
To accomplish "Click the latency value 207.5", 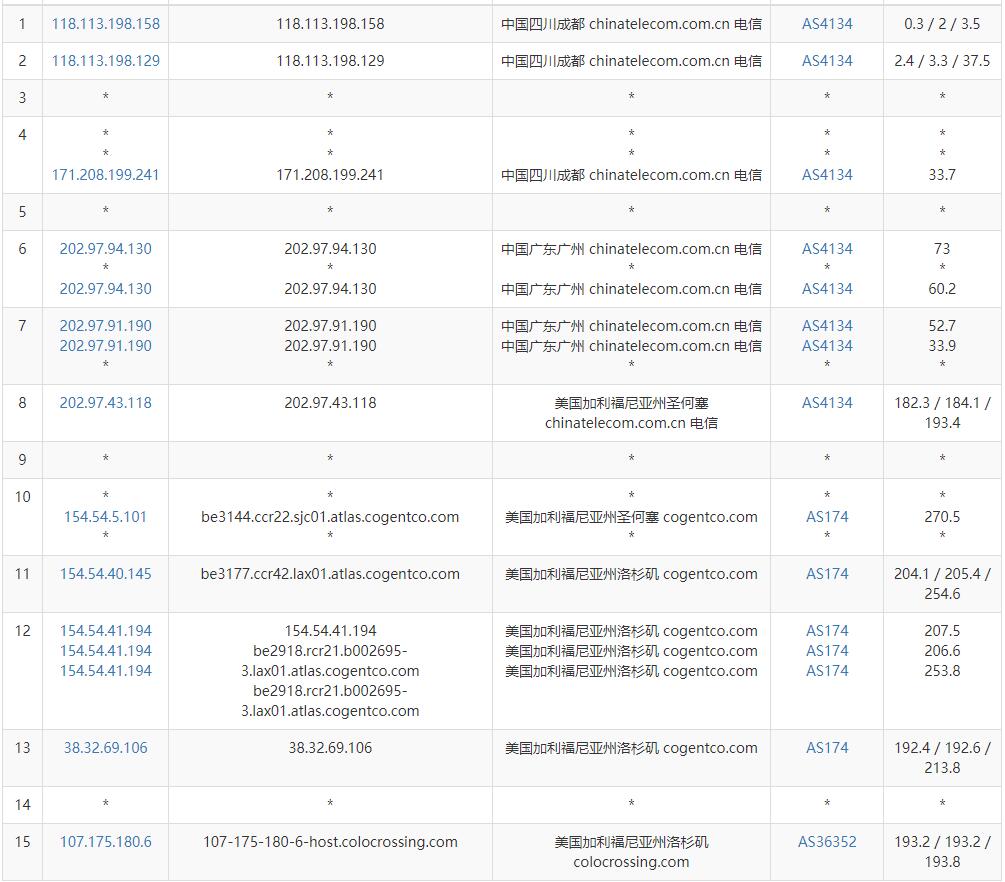I will (x=942, y=631).
